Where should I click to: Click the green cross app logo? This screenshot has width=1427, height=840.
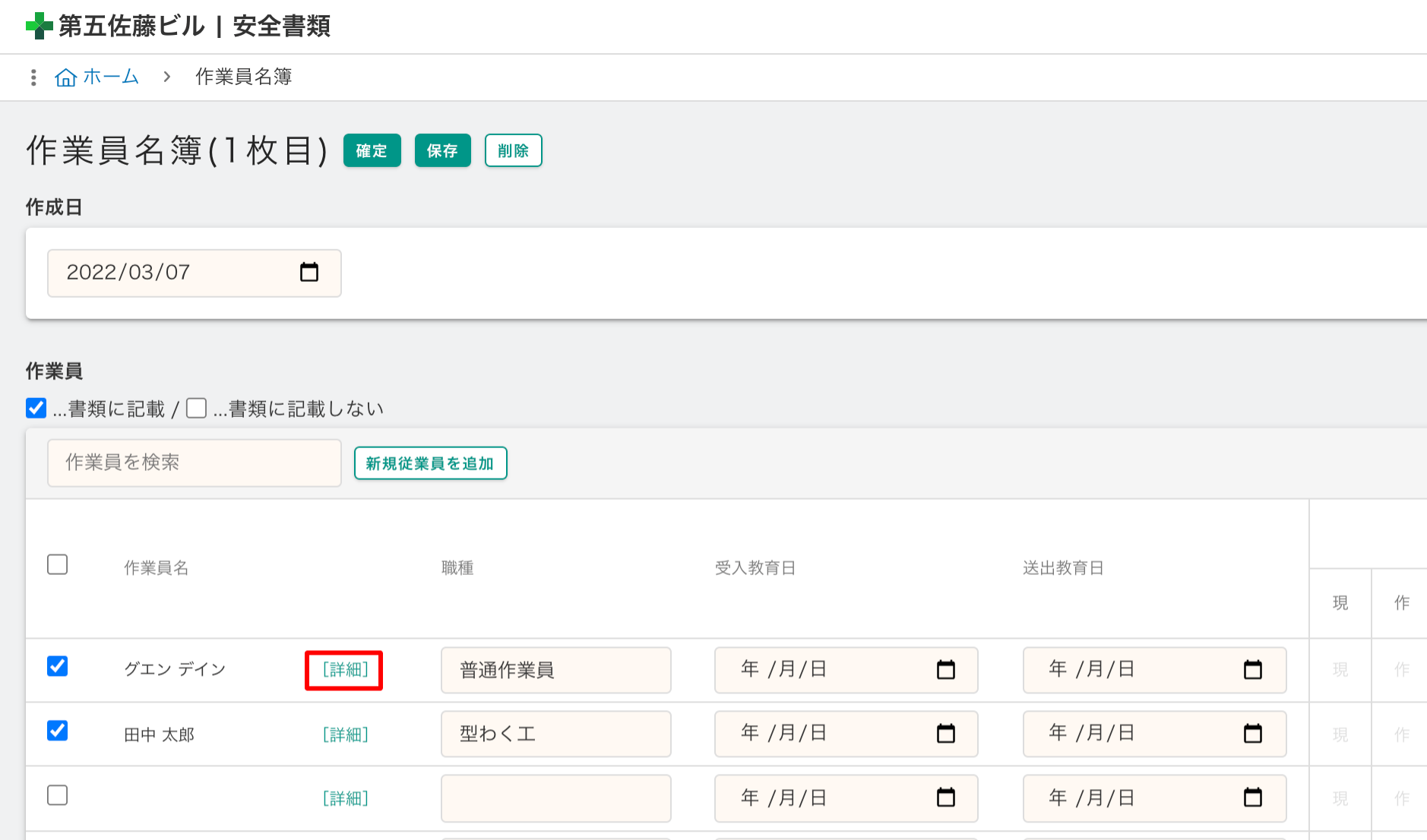(39, 27)
